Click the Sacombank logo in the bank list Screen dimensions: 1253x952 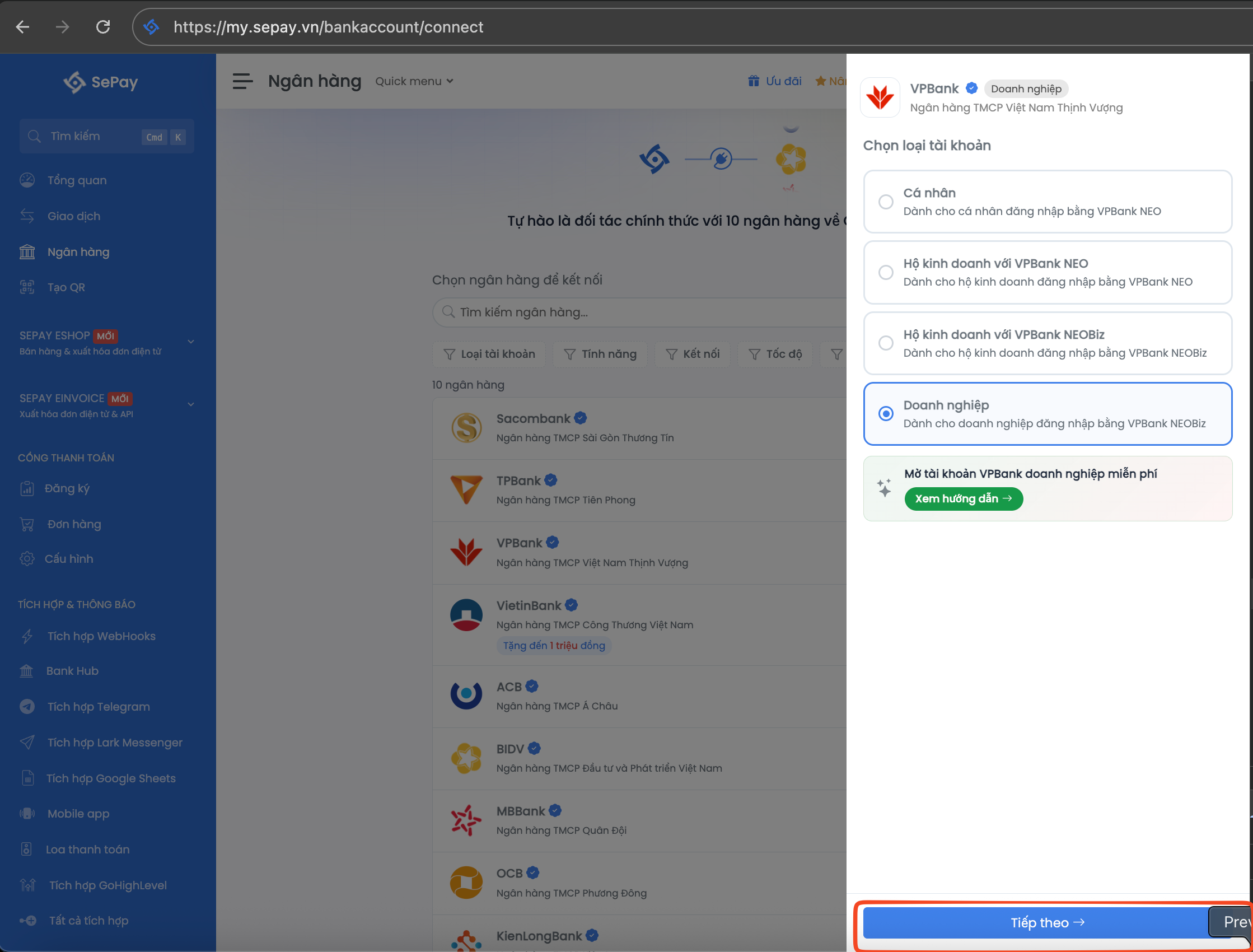466,428
